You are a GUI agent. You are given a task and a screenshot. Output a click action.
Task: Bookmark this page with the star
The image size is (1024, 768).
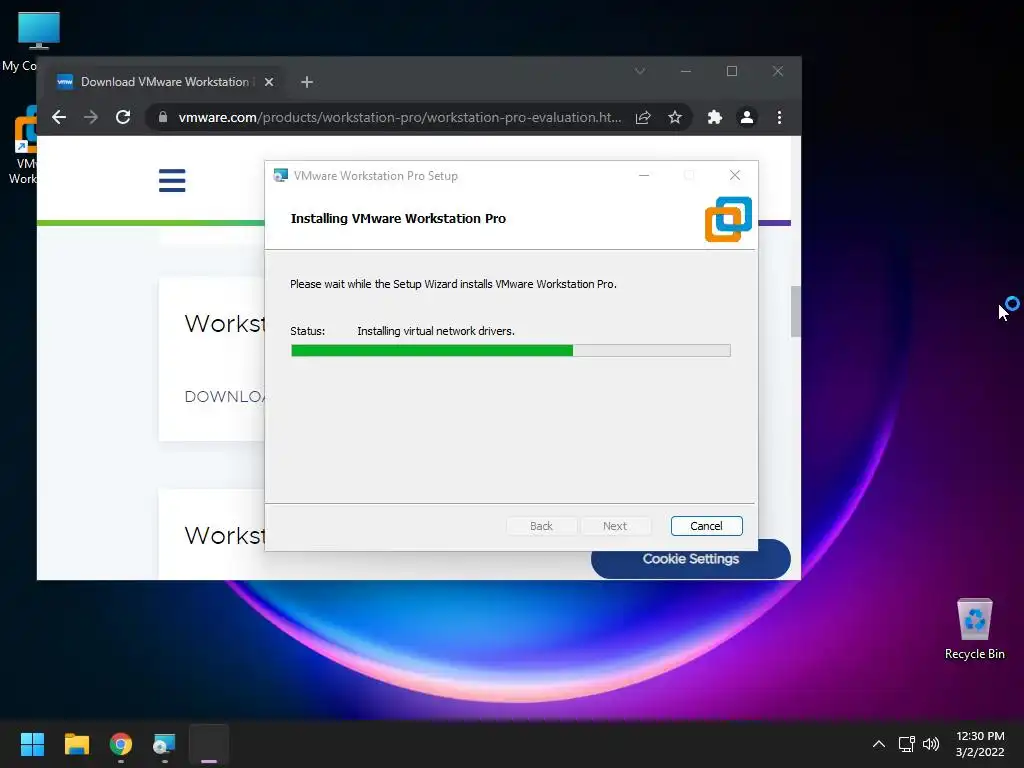click(675, 117)
